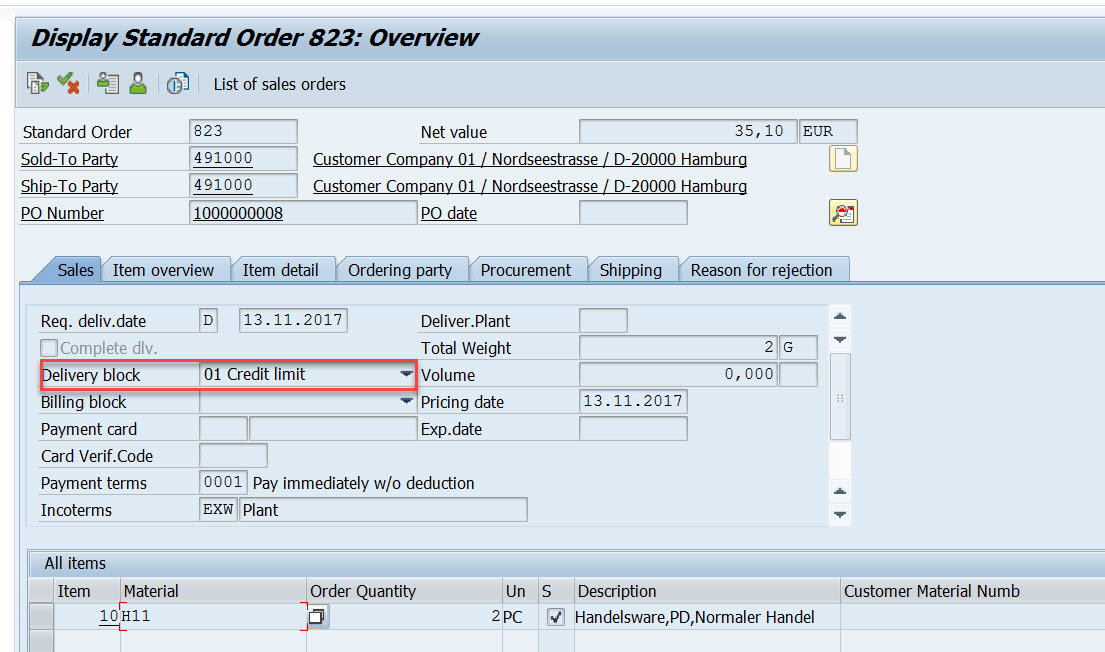1105x652 pixels.
Task: Toggle the Complete dlv. checkbox
Action: click(47, 347)
